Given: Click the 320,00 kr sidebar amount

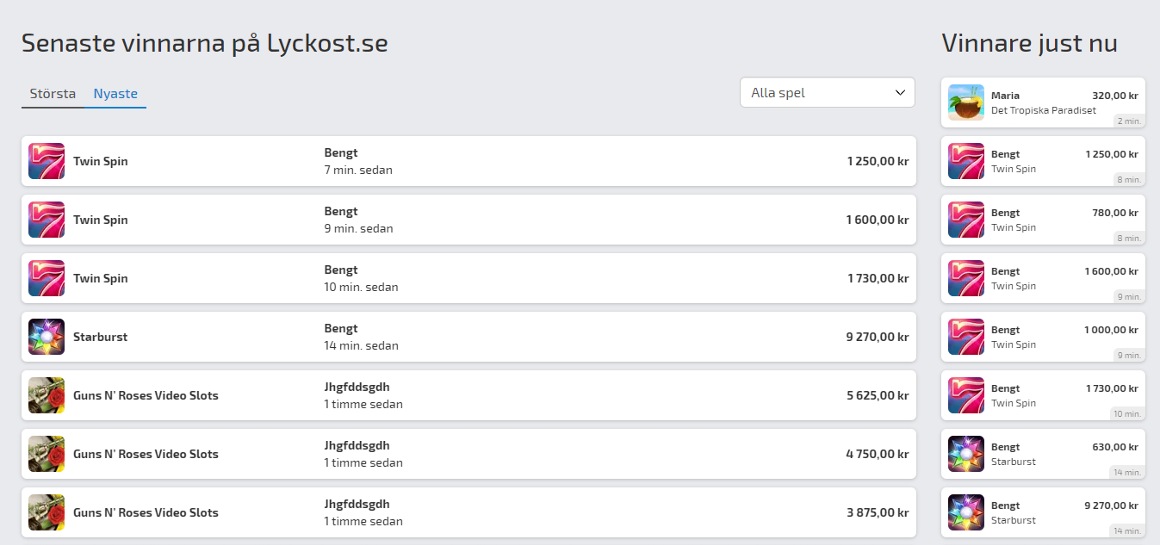Looking at the screenshot, I should point(1115,95).
